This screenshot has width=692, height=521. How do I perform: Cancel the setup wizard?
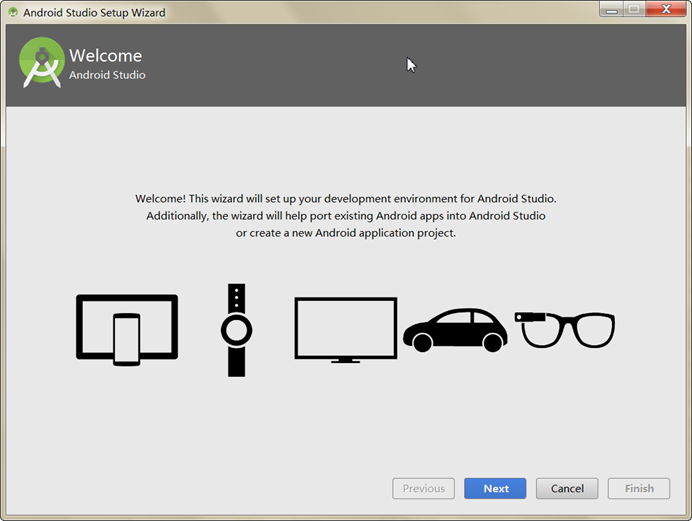[x=567, y=488]
